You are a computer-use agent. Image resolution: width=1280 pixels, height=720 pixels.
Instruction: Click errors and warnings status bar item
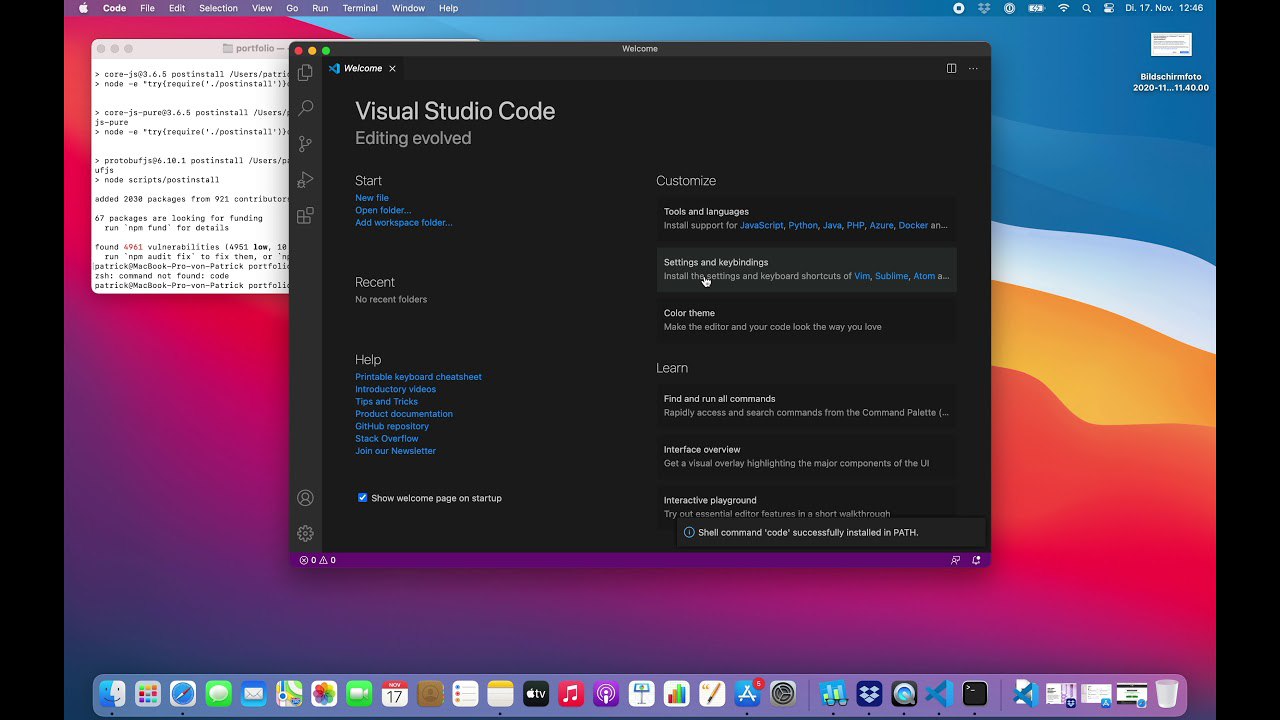pos(317,560)
